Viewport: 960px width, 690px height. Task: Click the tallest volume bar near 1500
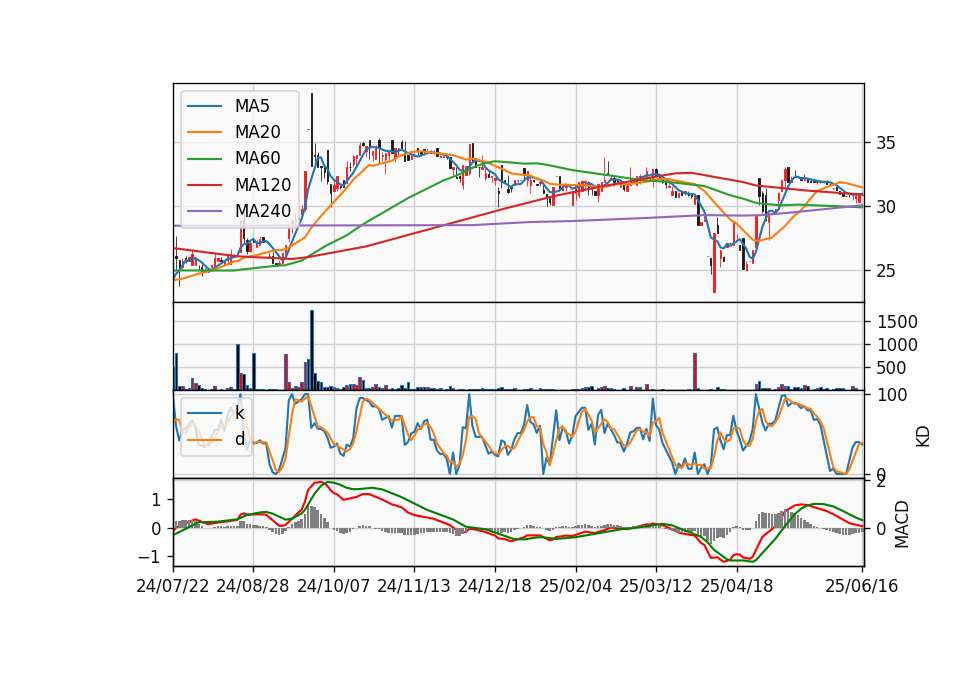(x=312, y=350)
